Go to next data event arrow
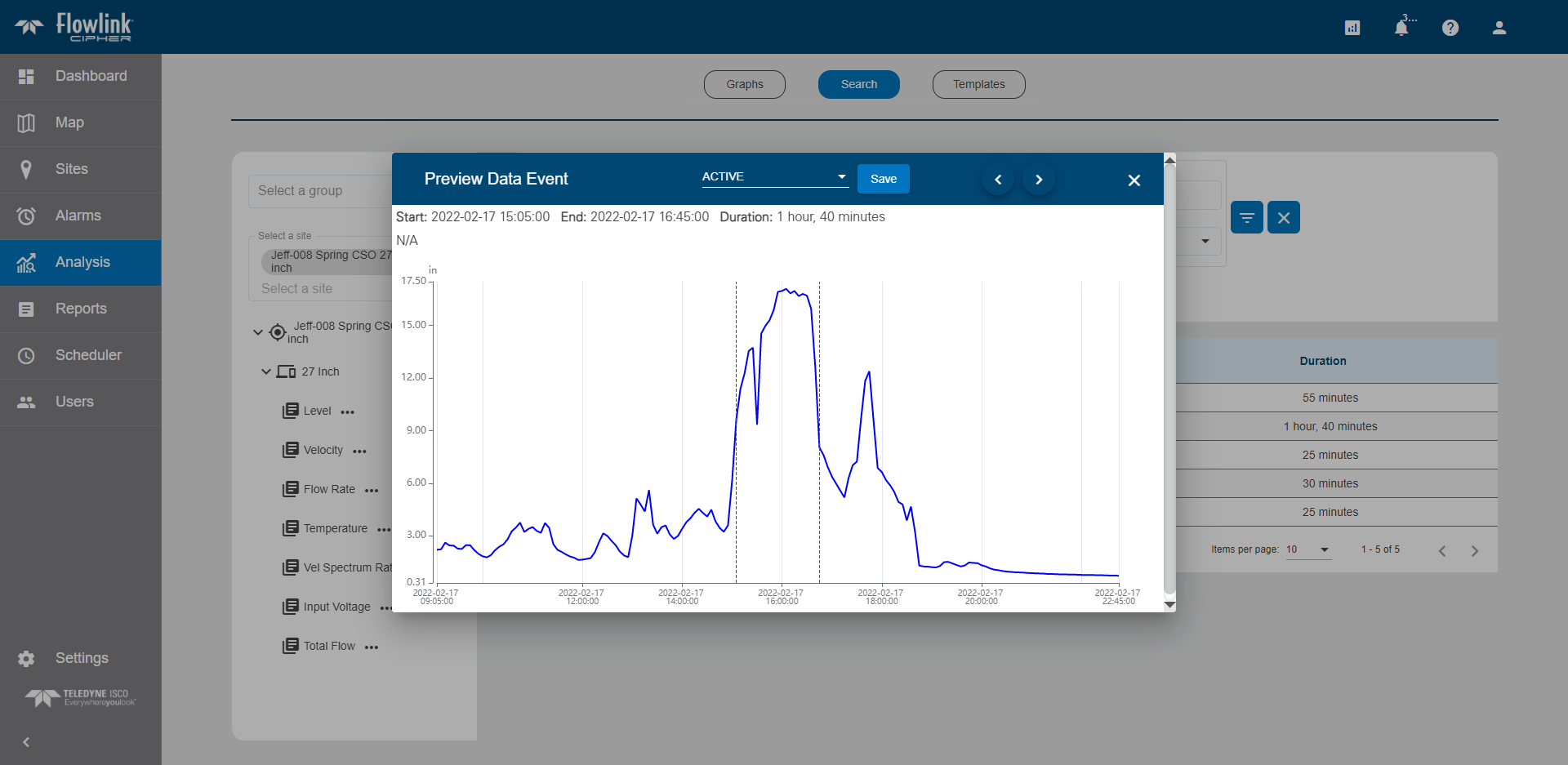Screen dimensions: 1568x765 tap(1039, 180)
